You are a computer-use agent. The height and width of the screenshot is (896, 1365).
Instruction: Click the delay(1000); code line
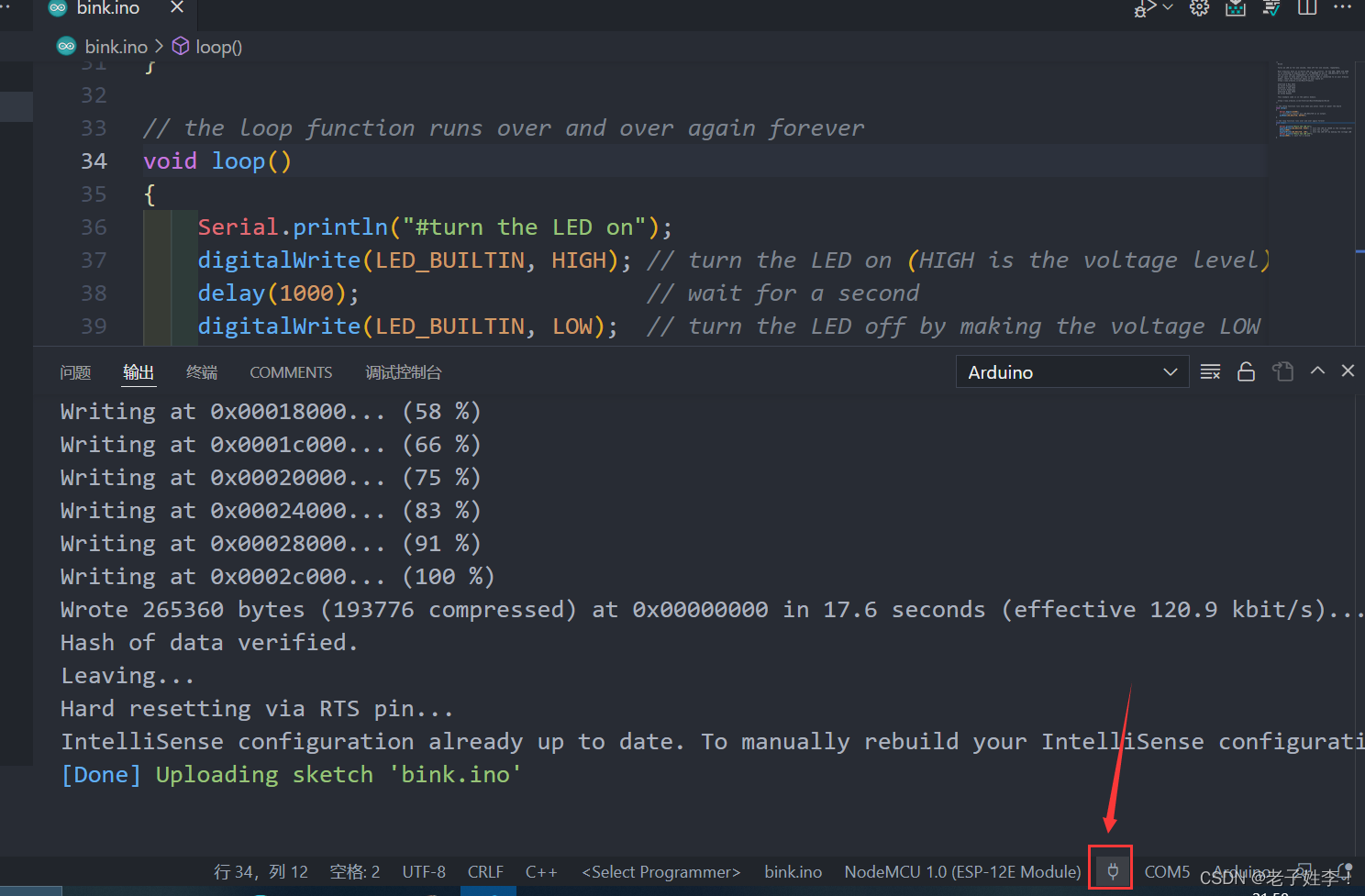point(278,293)
